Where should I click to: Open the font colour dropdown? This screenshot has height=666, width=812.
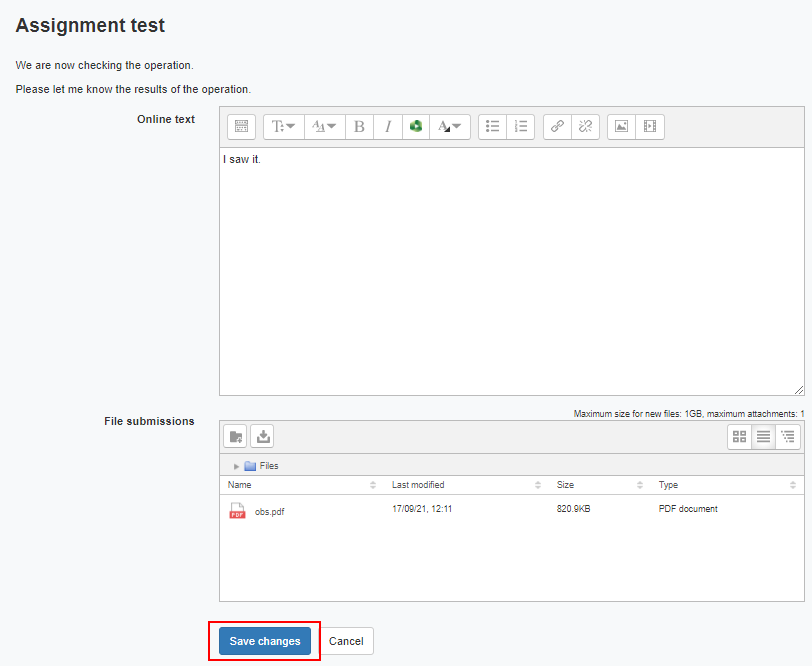click(x=451, y=127)
